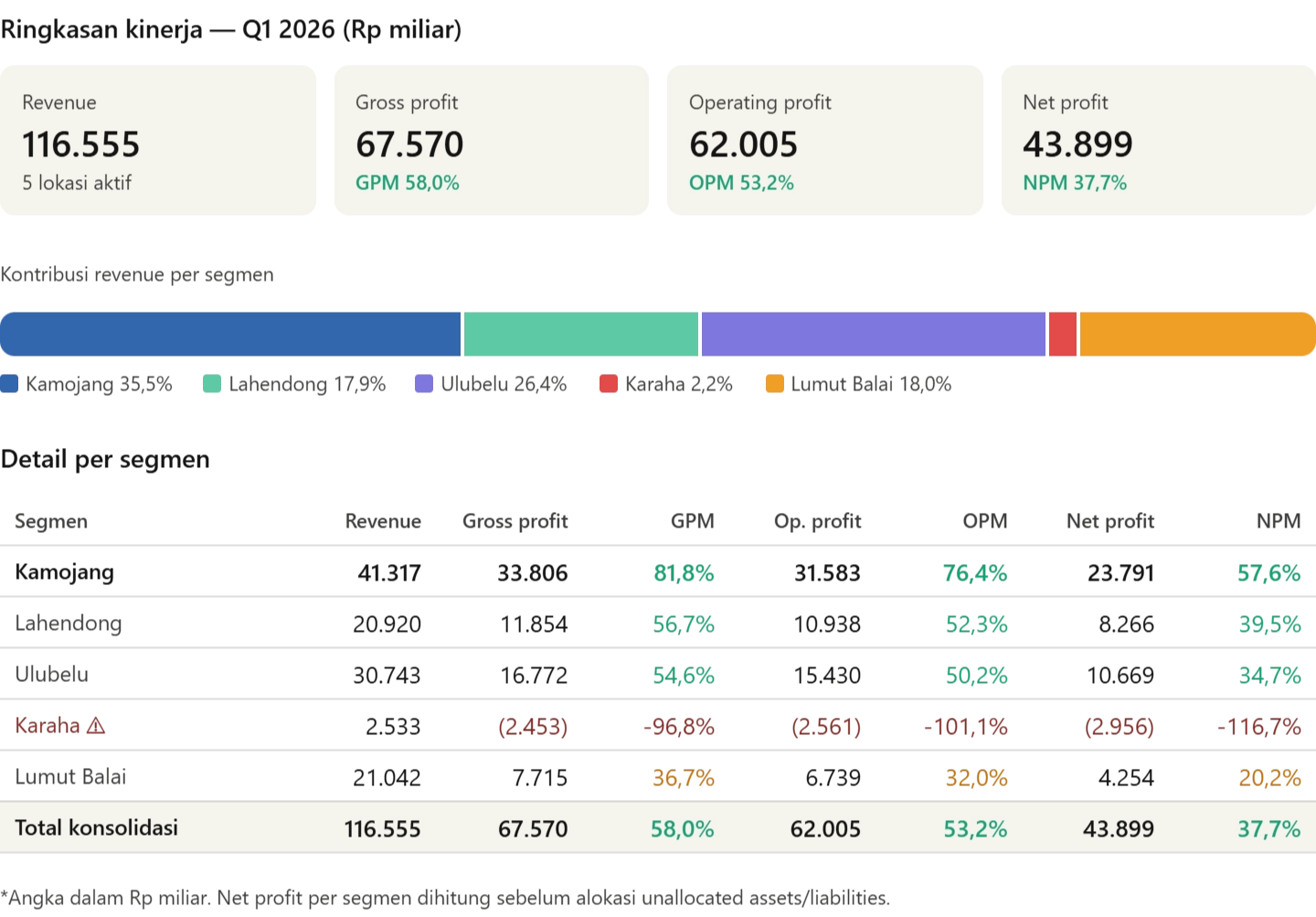Click Karaha NPM value -116,7%
1316x917 pixels.
pyautogui.click(x=1259, y=727)
